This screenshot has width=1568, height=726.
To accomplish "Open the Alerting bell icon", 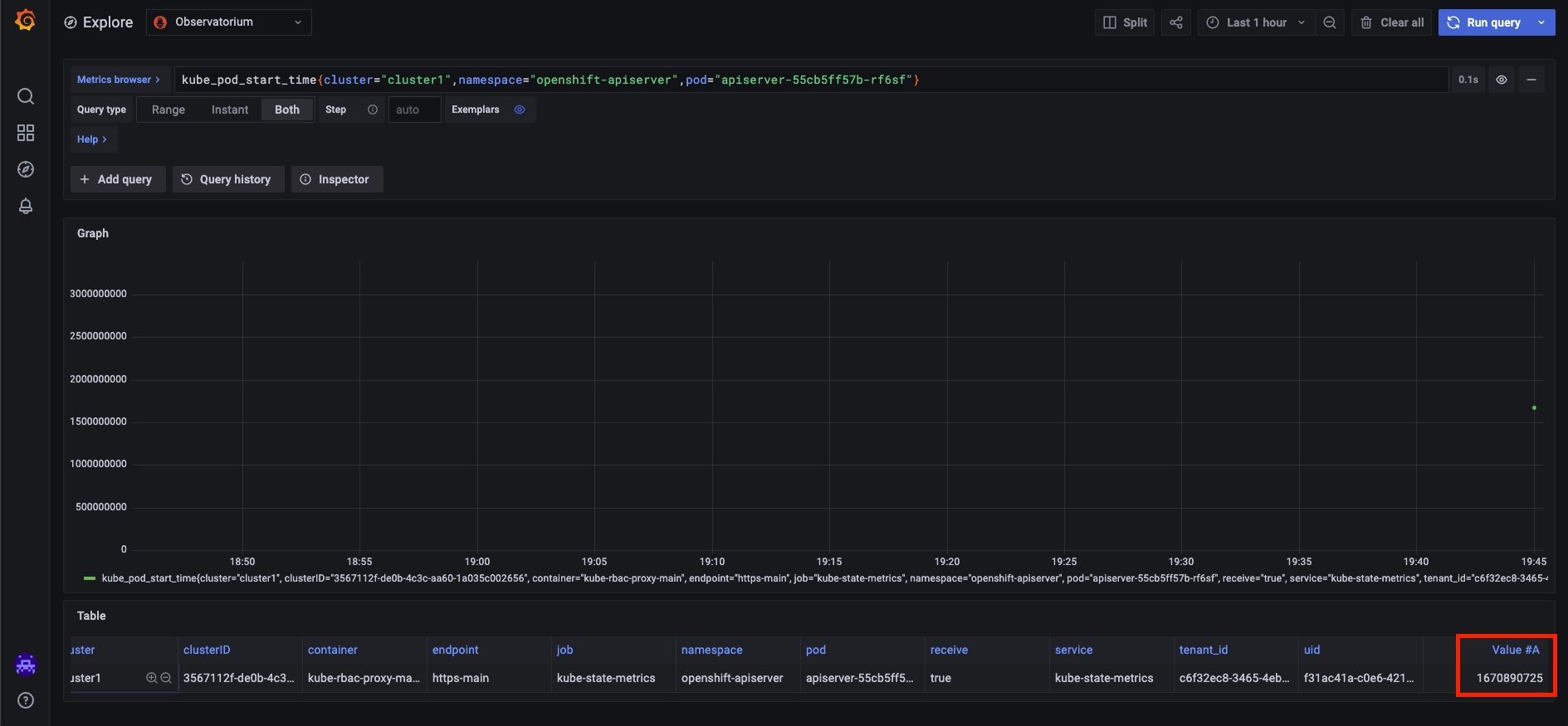I will point(26,206).
